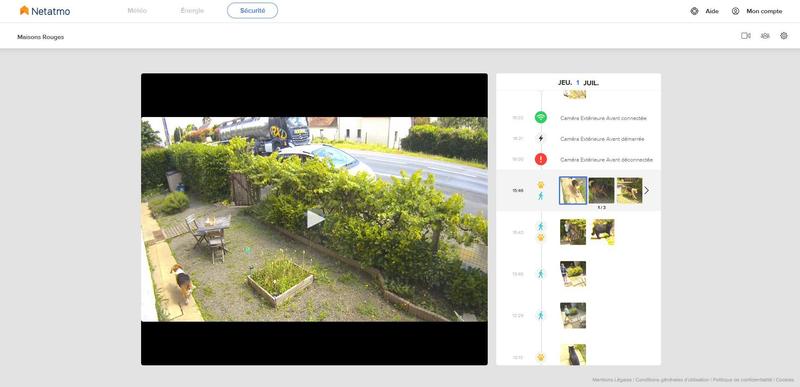Image resolution: width=800 pixels, height=387 pixels.
Task: Open the first blue-outlined thumbnail in selected event
Action: click(x=573, y=191)
